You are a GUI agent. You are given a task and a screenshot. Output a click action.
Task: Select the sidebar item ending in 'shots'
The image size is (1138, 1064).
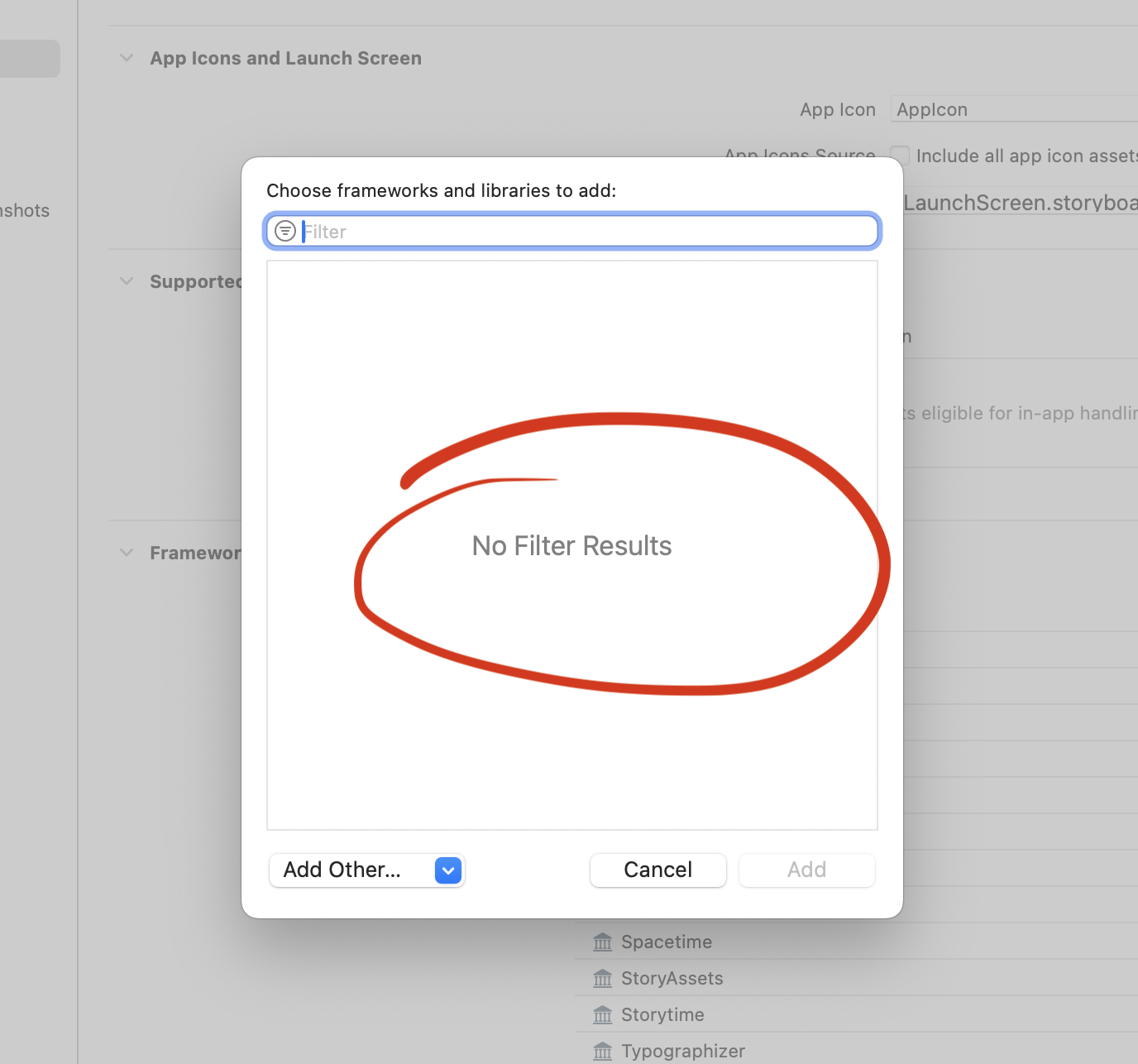[x=25, y=211]
